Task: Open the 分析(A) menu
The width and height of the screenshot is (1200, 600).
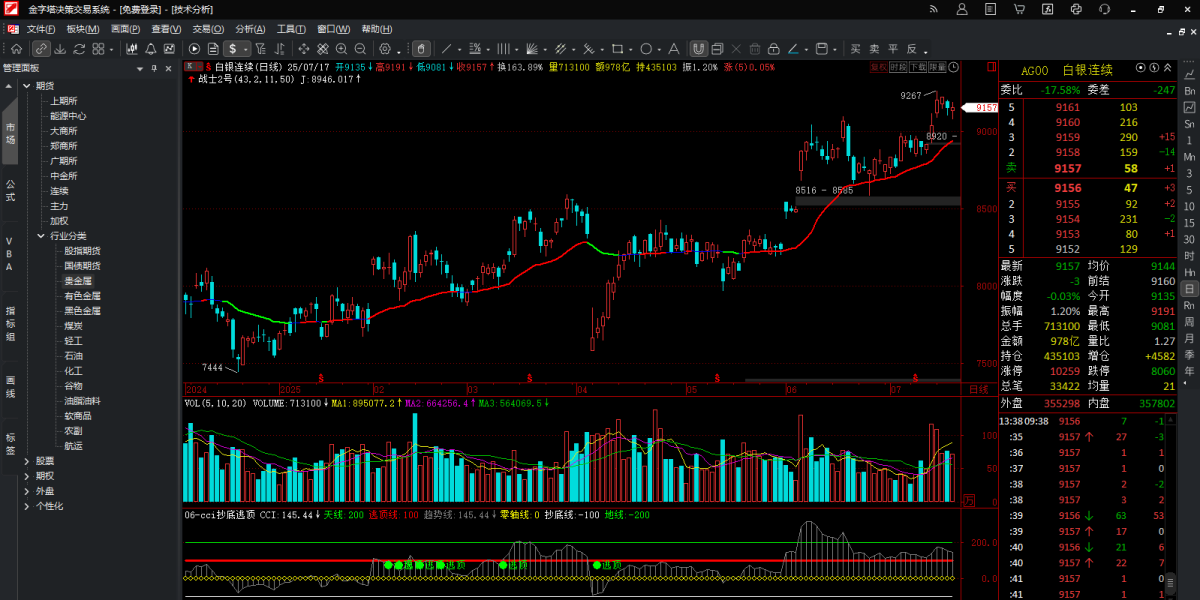Action: point(251,29)
